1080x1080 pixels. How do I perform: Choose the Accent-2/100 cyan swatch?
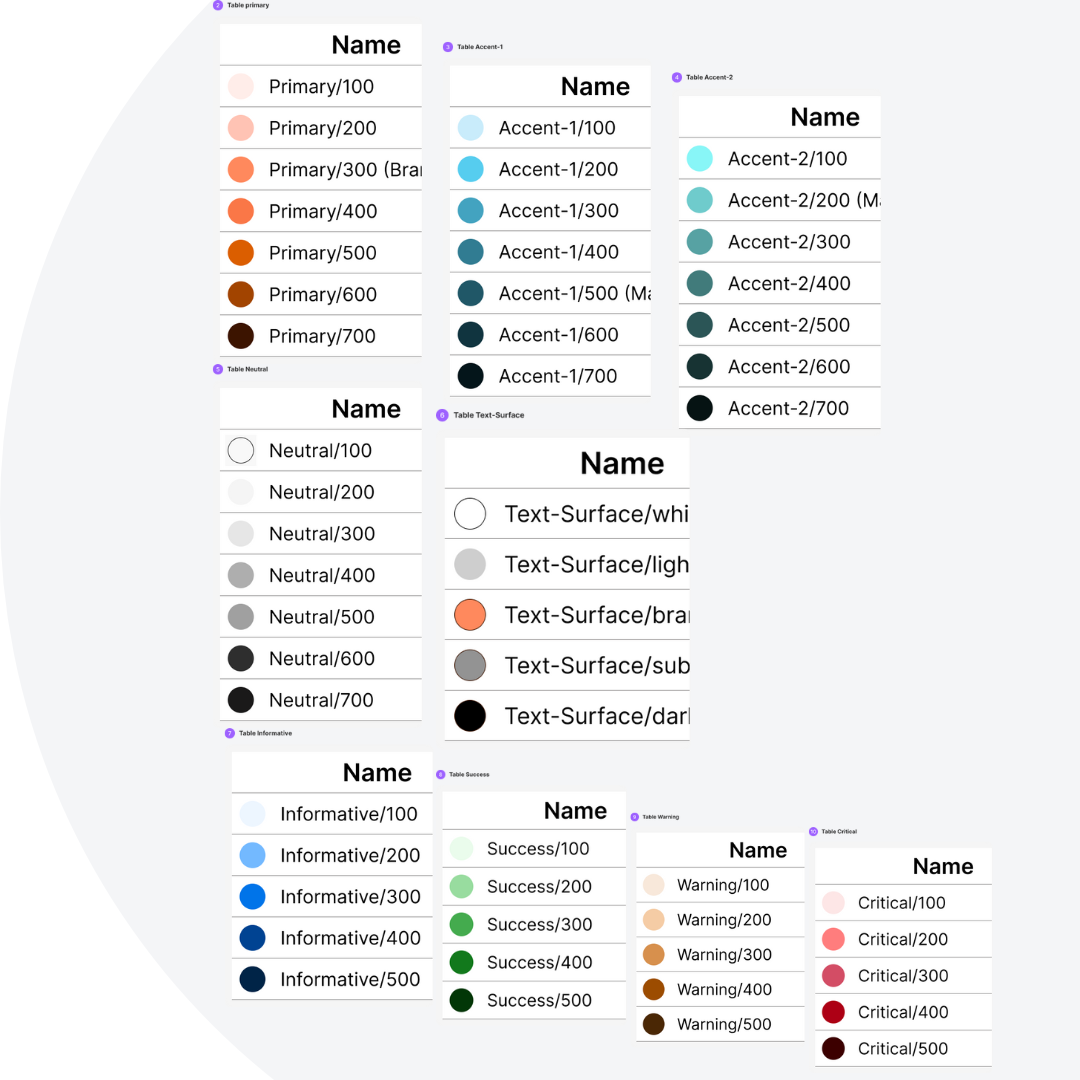pos(700,158)
